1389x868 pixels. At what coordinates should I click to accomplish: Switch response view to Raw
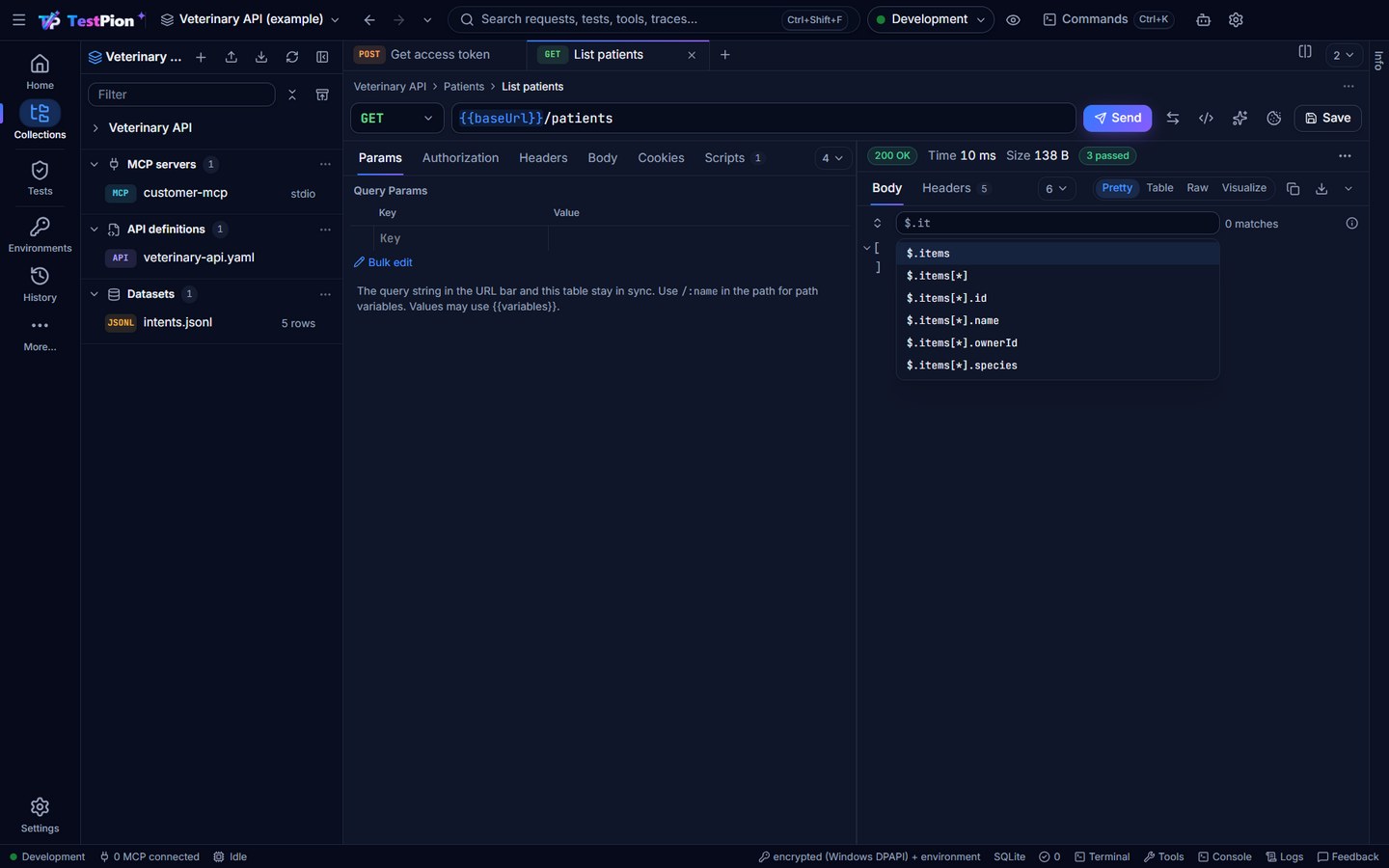pos(1197,188)
